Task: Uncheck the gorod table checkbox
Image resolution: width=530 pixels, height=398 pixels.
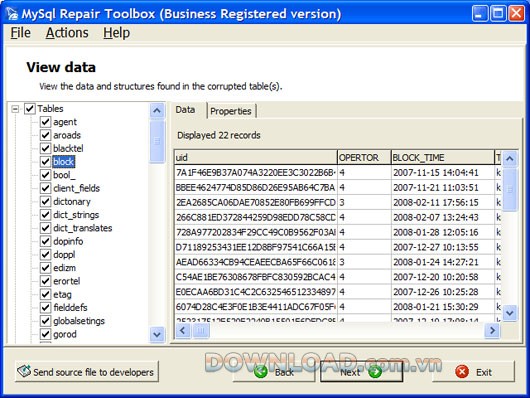Action: click(x=45, y=334)
